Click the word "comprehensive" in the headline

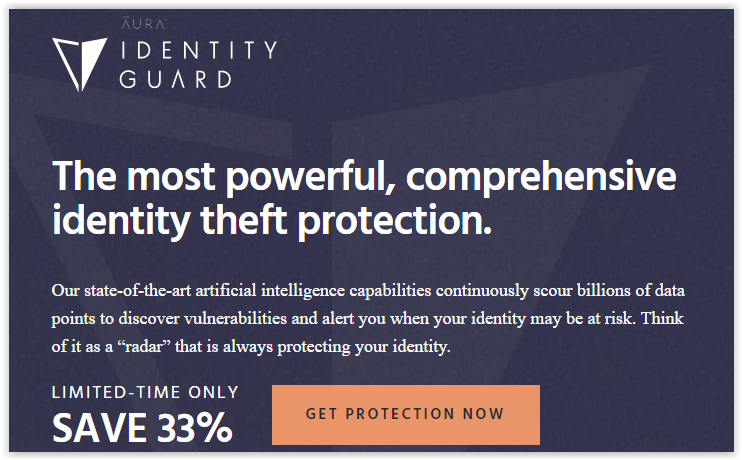point(541,178)
